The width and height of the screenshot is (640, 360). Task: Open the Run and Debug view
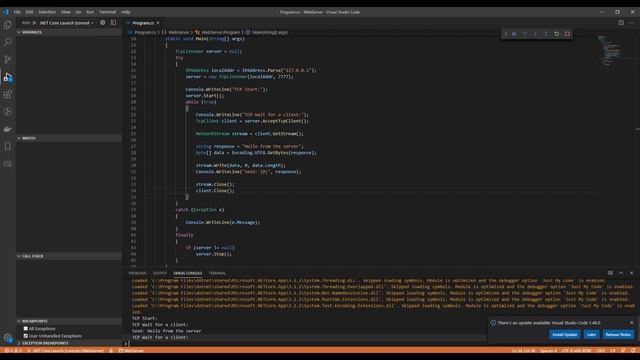(8, 77)
